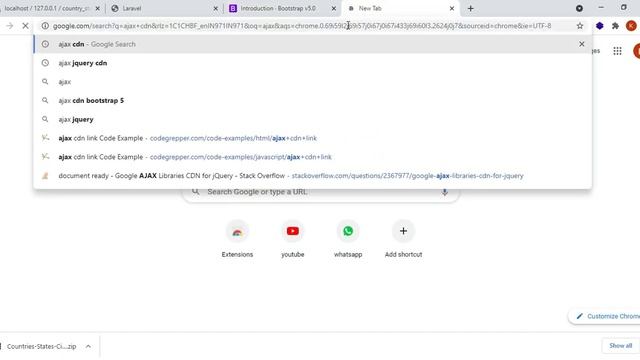Select 'ajax jquery cdn' history suggestion
Viewport: 640px width, 360px height.
pos(313,63)
